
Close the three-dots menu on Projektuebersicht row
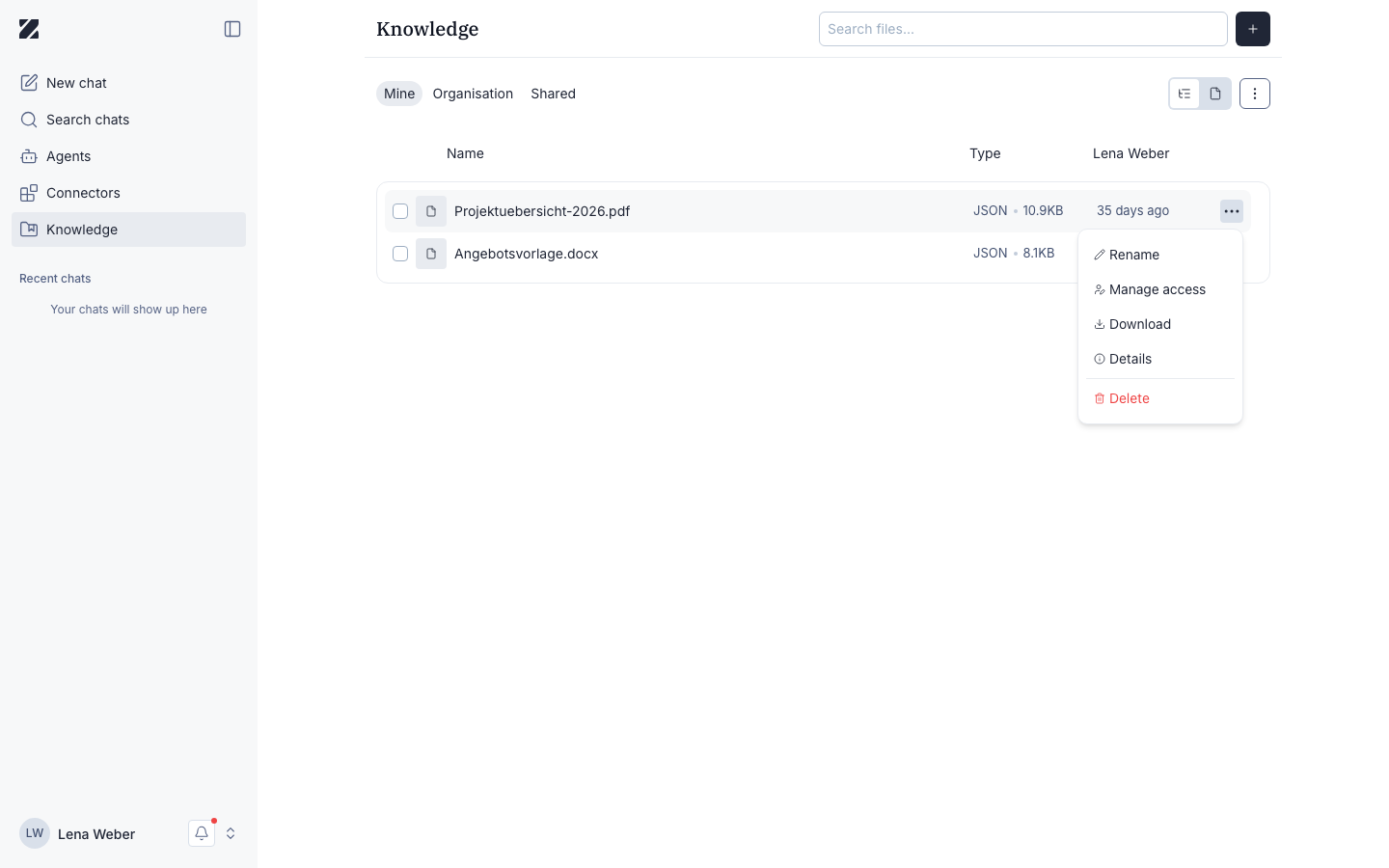click(1232, 211)
